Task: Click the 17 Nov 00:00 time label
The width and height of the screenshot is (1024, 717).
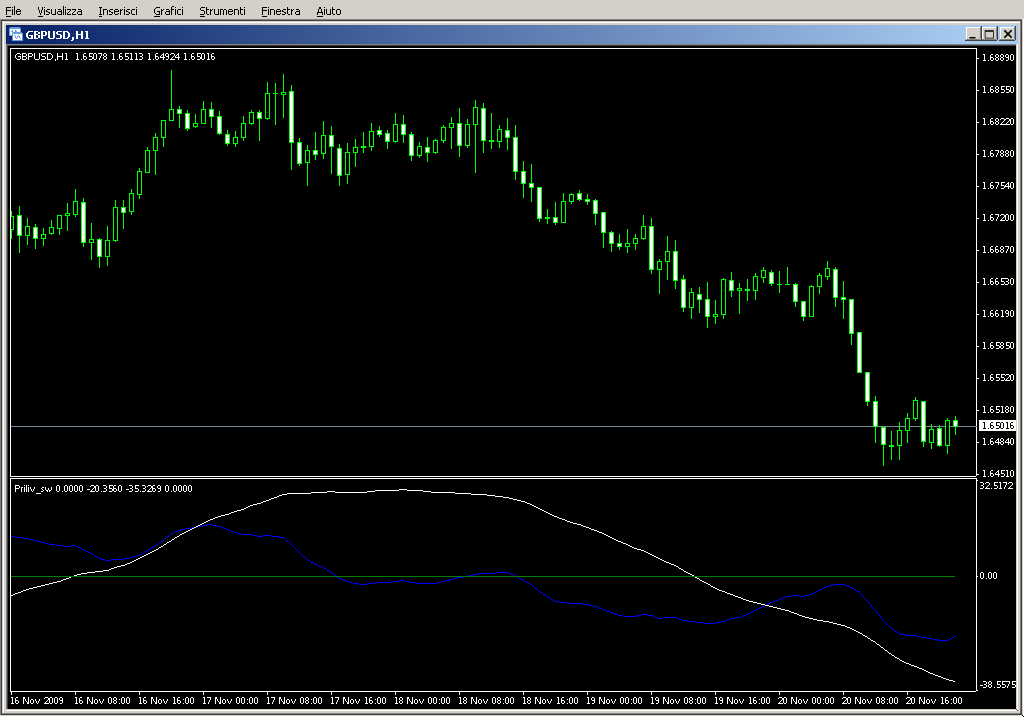Action: pos(230,701)
